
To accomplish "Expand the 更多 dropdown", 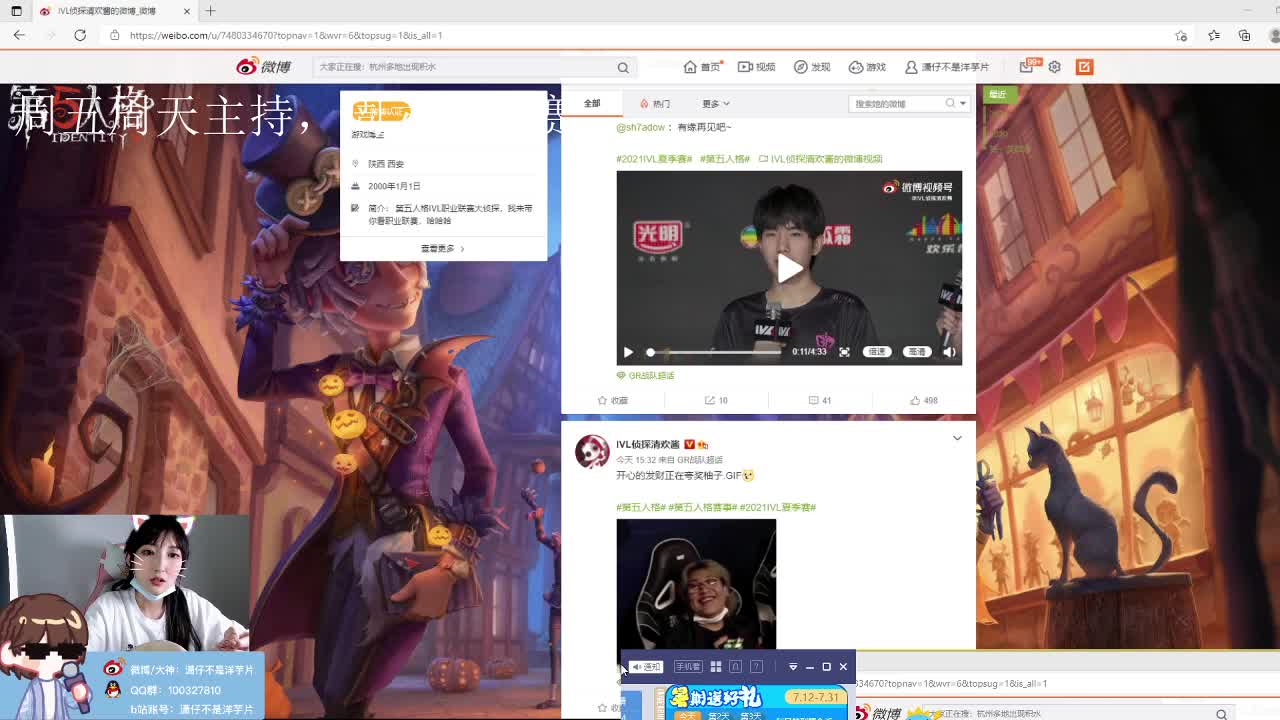I will pos(716,103).
